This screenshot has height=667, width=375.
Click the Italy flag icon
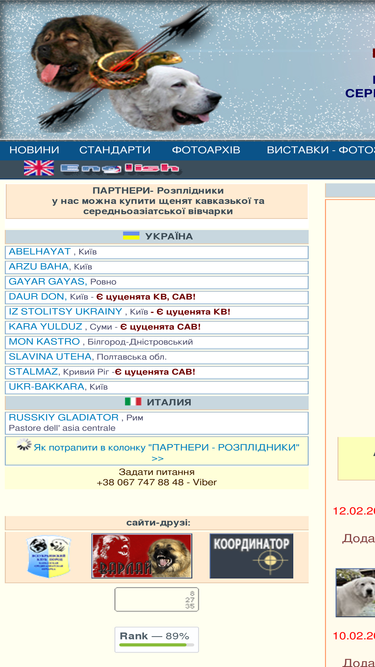(x=133, y=402)
